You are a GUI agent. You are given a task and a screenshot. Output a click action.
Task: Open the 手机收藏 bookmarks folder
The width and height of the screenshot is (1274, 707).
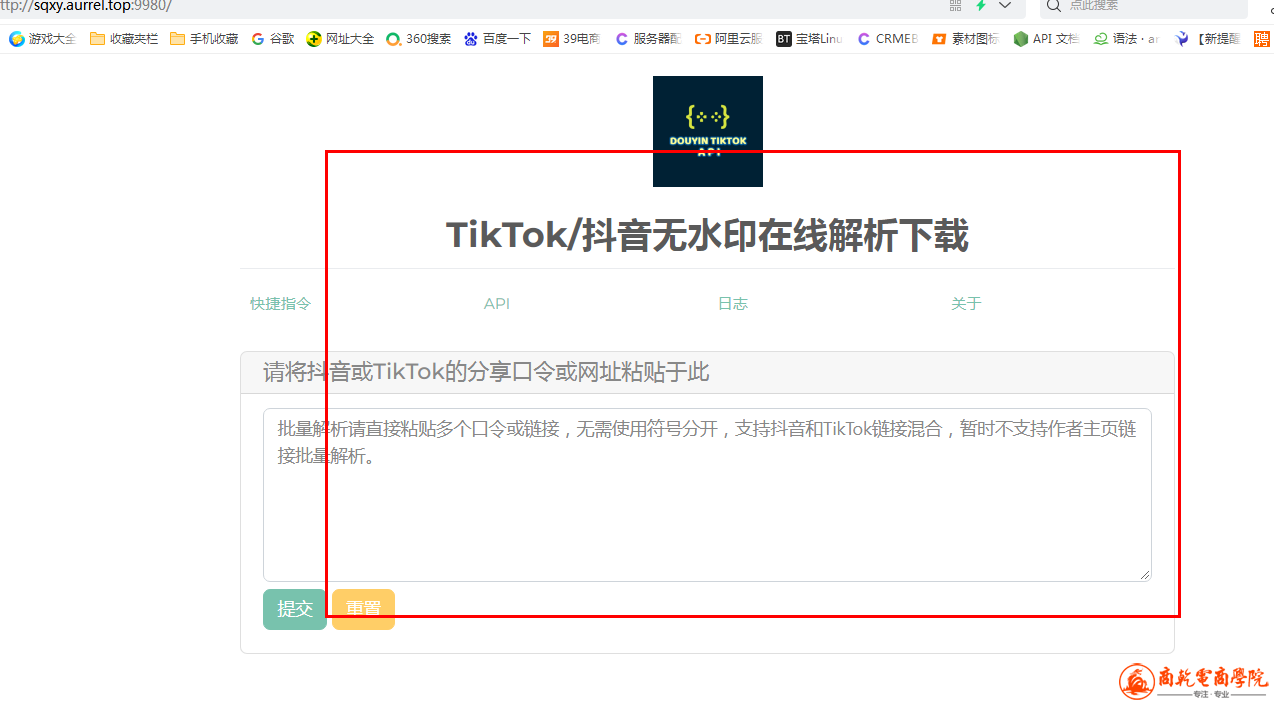pyautogui.click(x=204, y=39)
